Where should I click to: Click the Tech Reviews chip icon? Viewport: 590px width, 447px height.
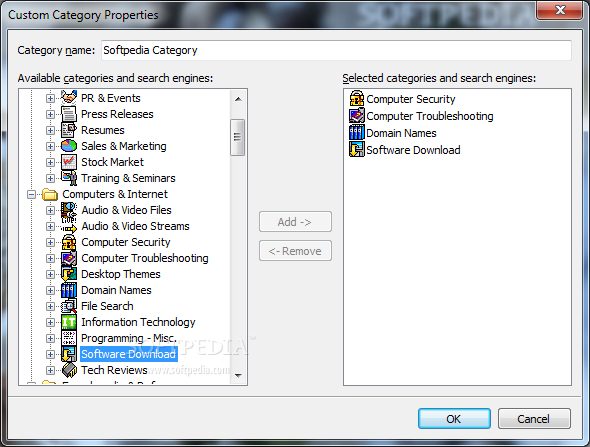[x=69, y=370]
